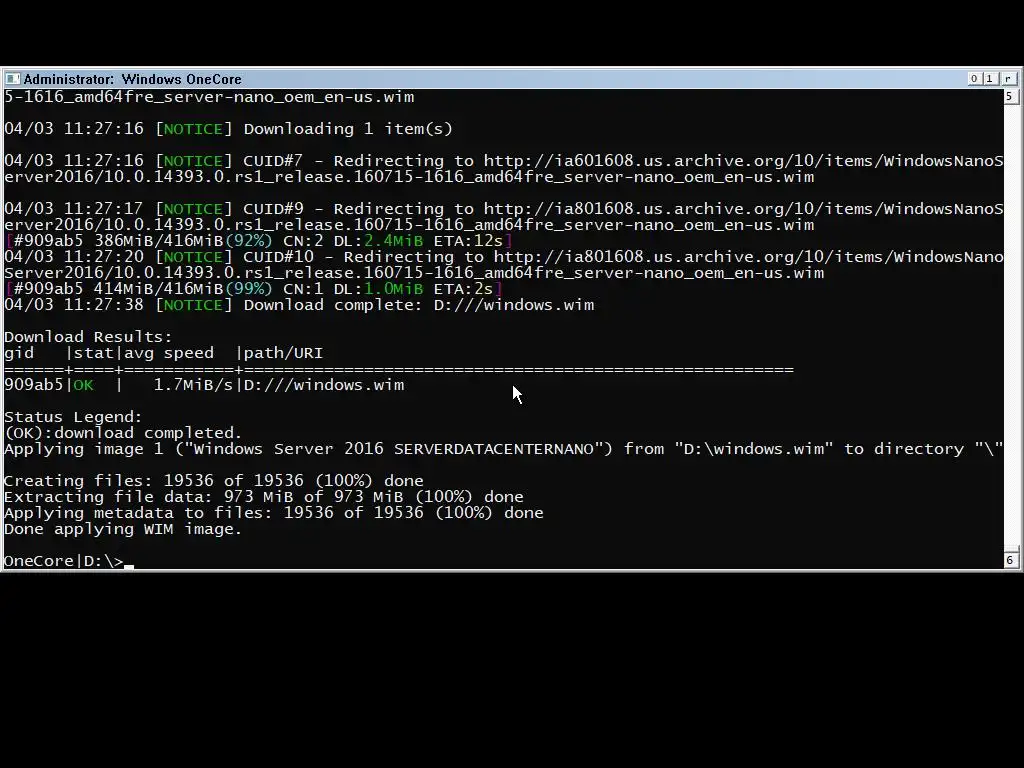Click the 'Done applying WIM image.' line
1024x768 pixels.
pos(123,529)
